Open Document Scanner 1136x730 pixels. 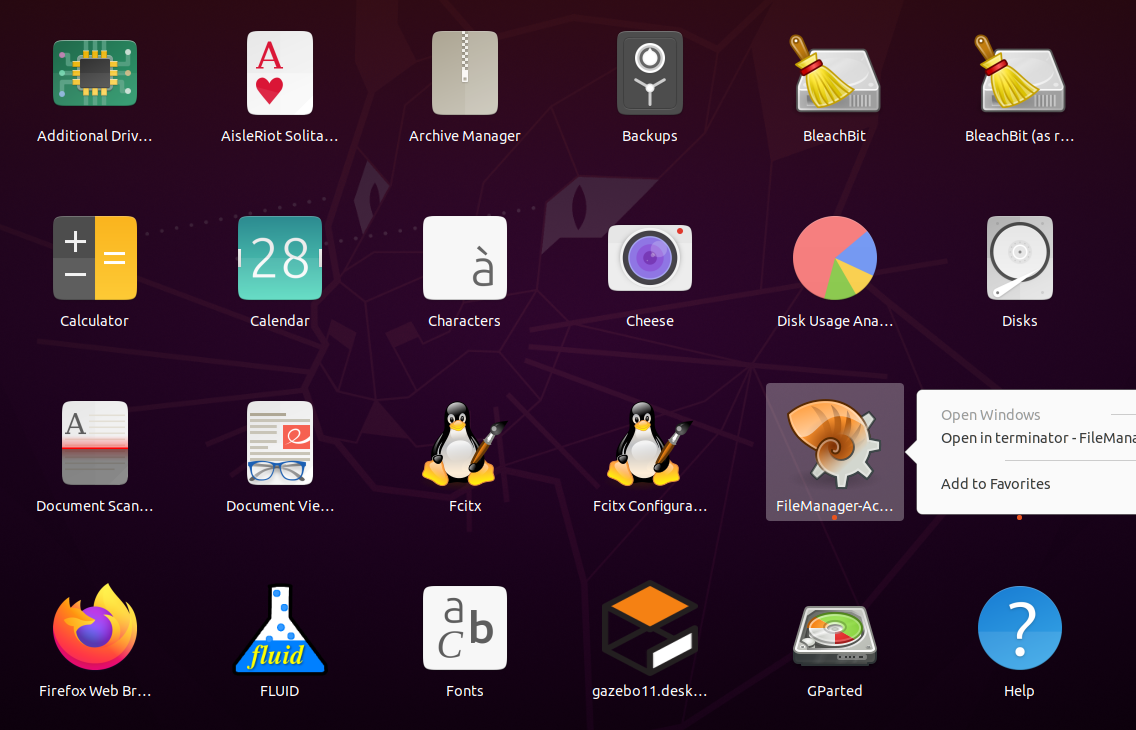(x=95, y=442)
